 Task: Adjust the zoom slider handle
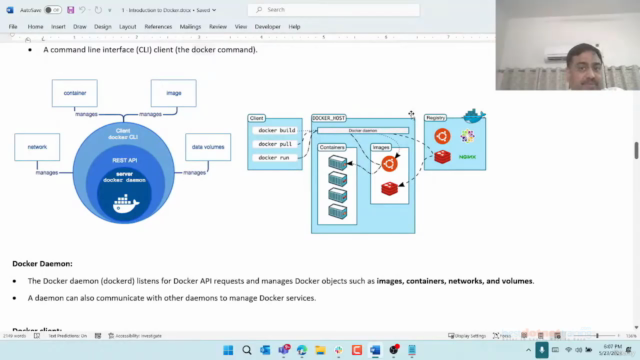[x=597, y=336]
